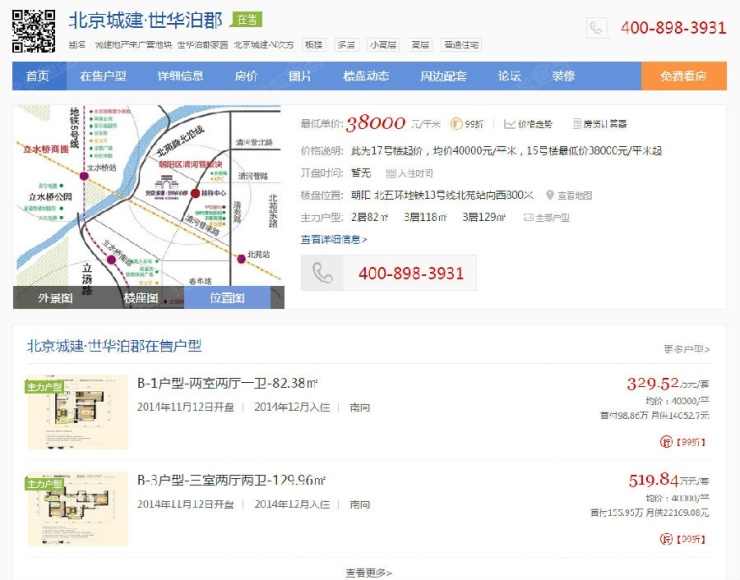The height and width of the screenshot is (580, 740).
Task: Click the phone icon beside the top hotline number
Action: pyautogui.click(x=596, y=28)
